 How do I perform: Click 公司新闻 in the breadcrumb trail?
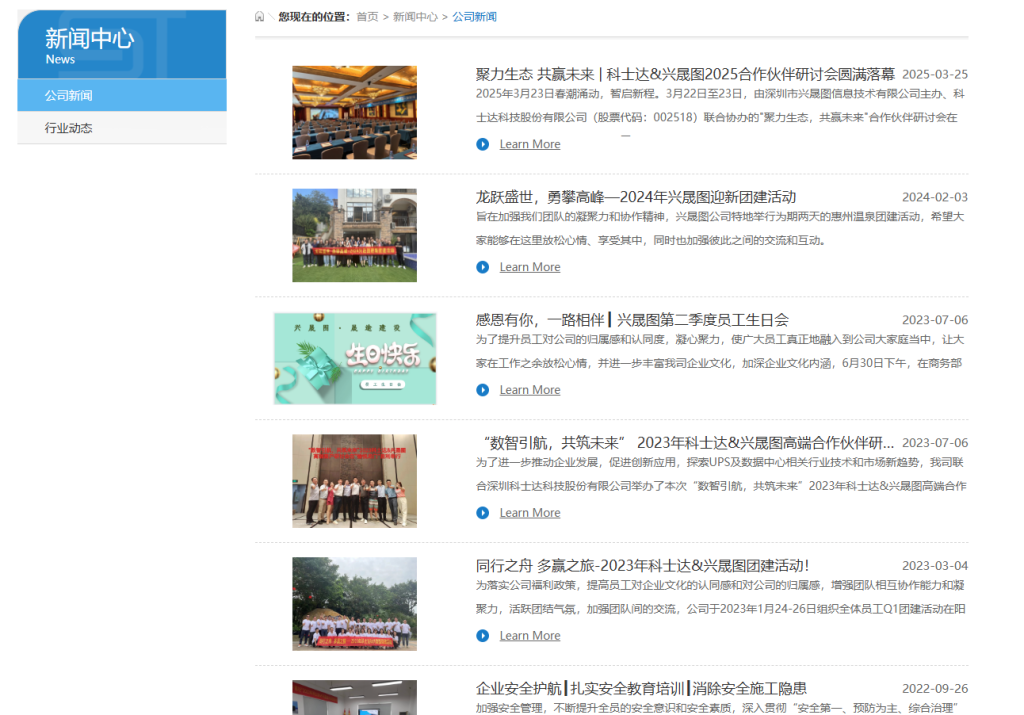(474, 17)
